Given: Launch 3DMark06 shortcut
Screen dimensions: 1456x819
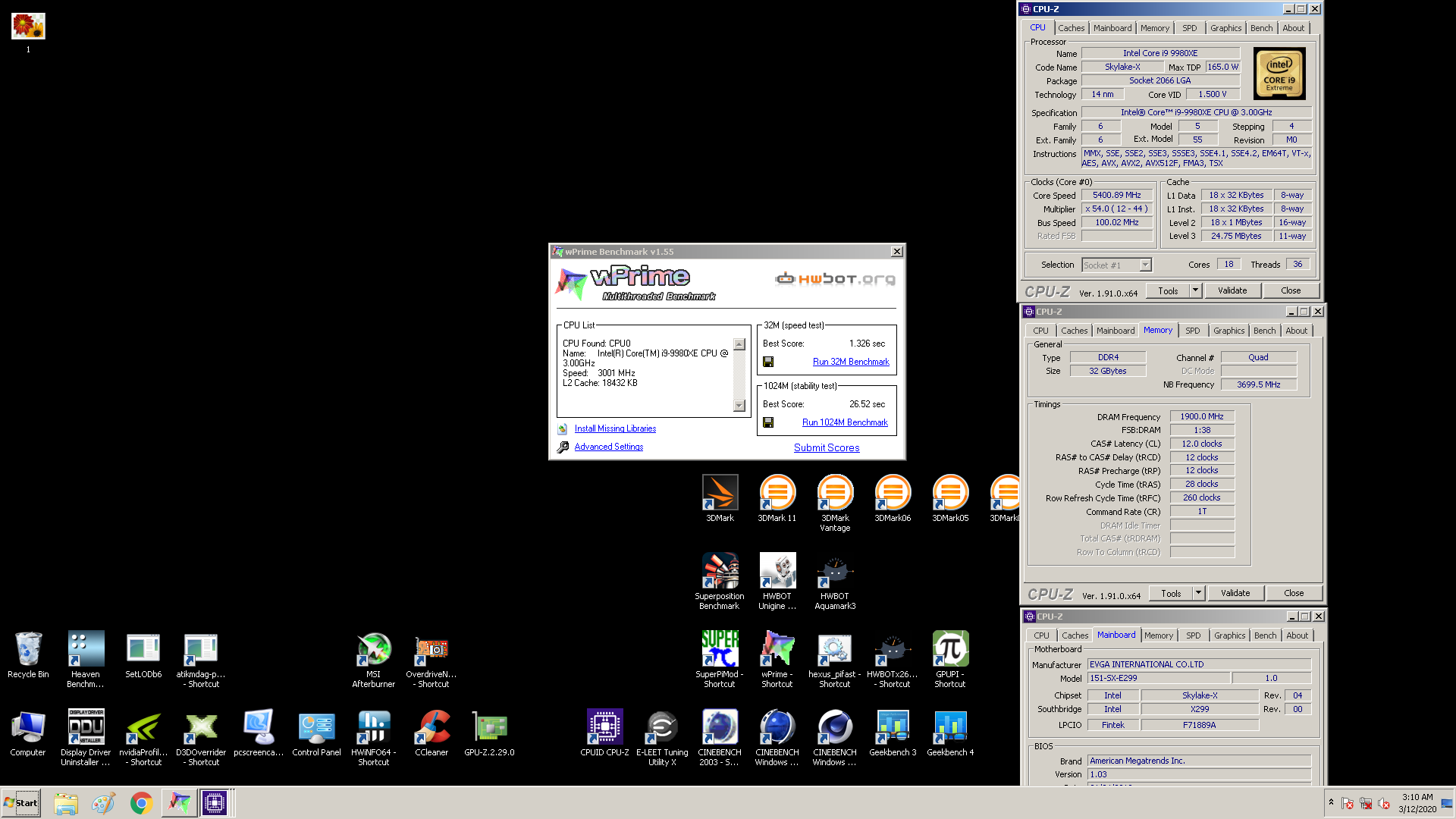Looking at the screenshot, I should (x=893, y=498).
